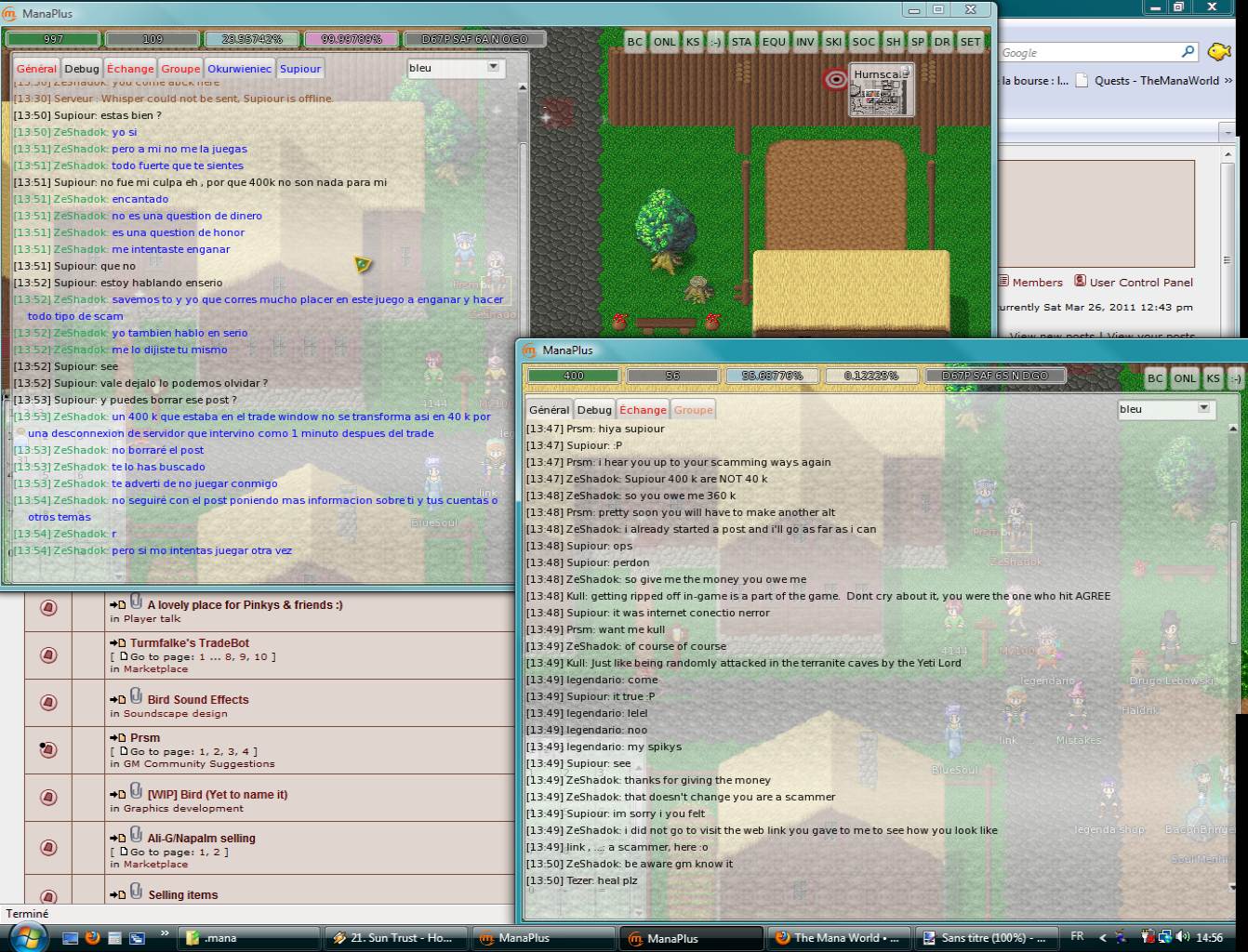
Task: Open the INV inventory window
Action: tap(805, 41)
